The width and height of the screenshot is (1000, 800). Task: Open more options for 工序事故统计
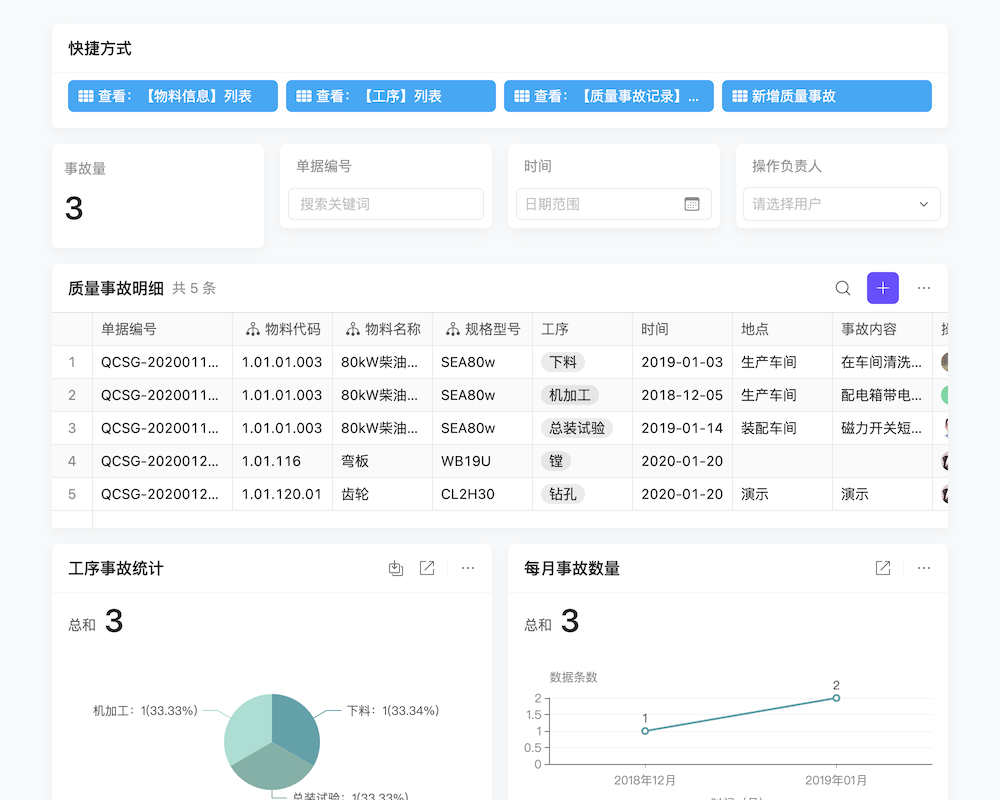(467, 567)
